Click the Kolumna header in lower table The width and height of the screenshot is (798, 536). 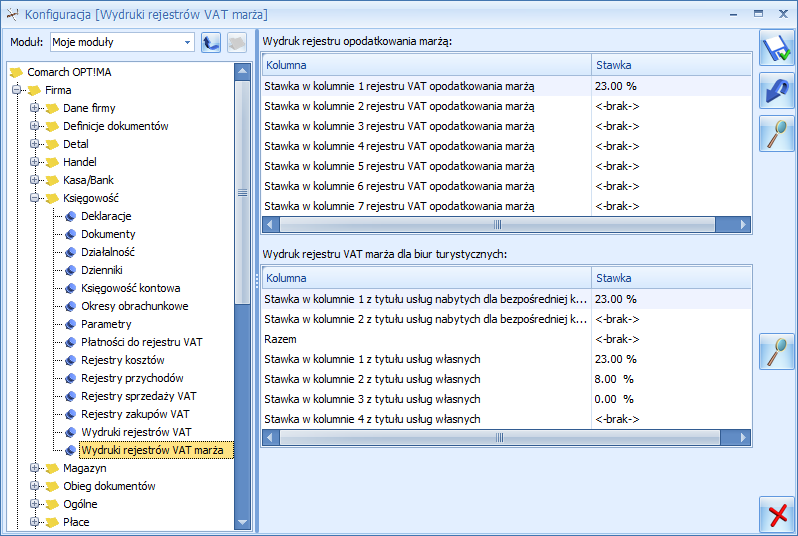point(426,278)
